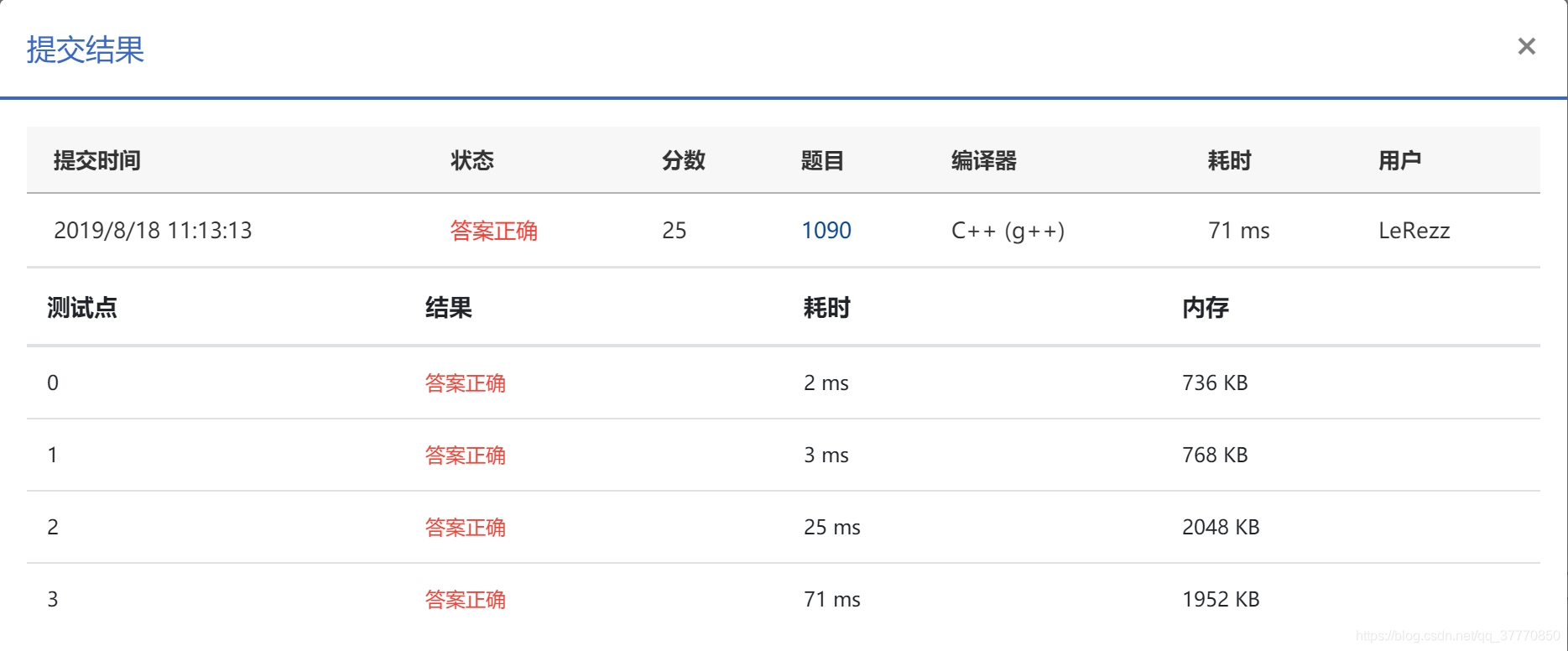This screenshot has height=651, width=1568.
Task: Click the 3 ms time cell
Action: pos(826,455)
